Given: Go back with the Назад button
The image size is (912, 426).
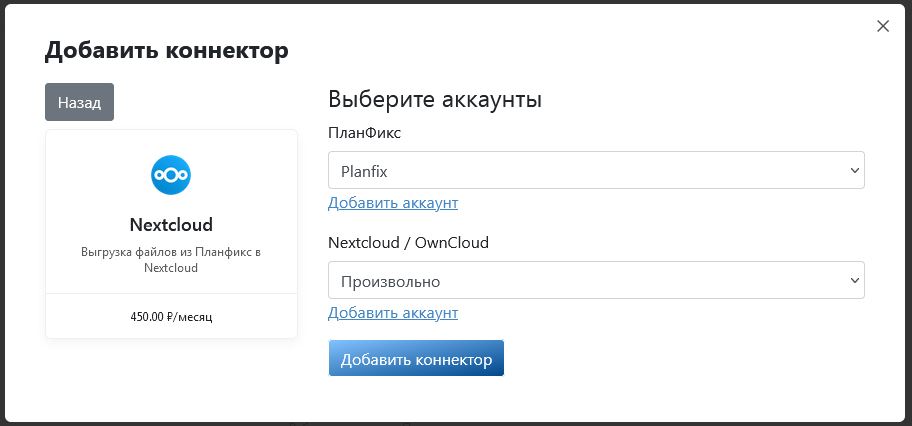Looking at the screenshot, I should click(80, 102).
